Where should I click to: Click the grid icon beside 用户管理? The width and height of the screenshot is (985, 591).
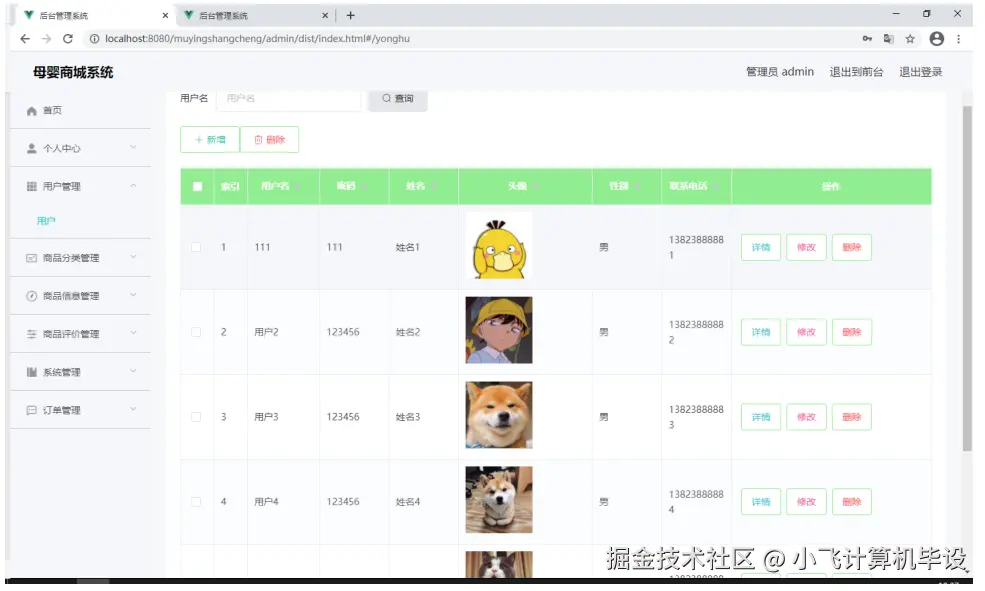(34, 185)
